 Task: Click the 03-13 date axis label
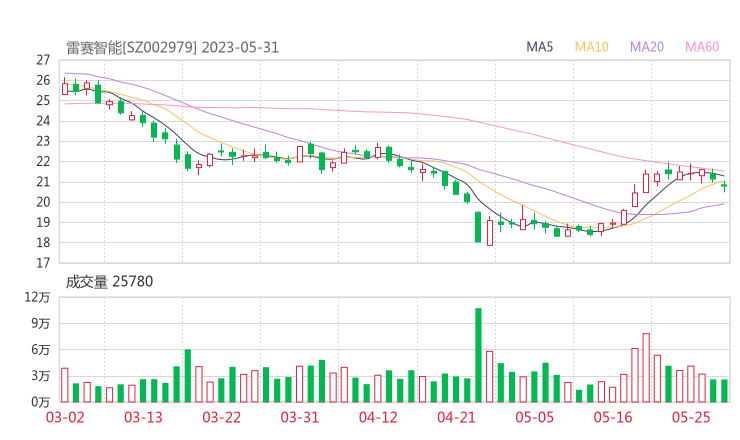pyautogui.click(x=143, y=417)
